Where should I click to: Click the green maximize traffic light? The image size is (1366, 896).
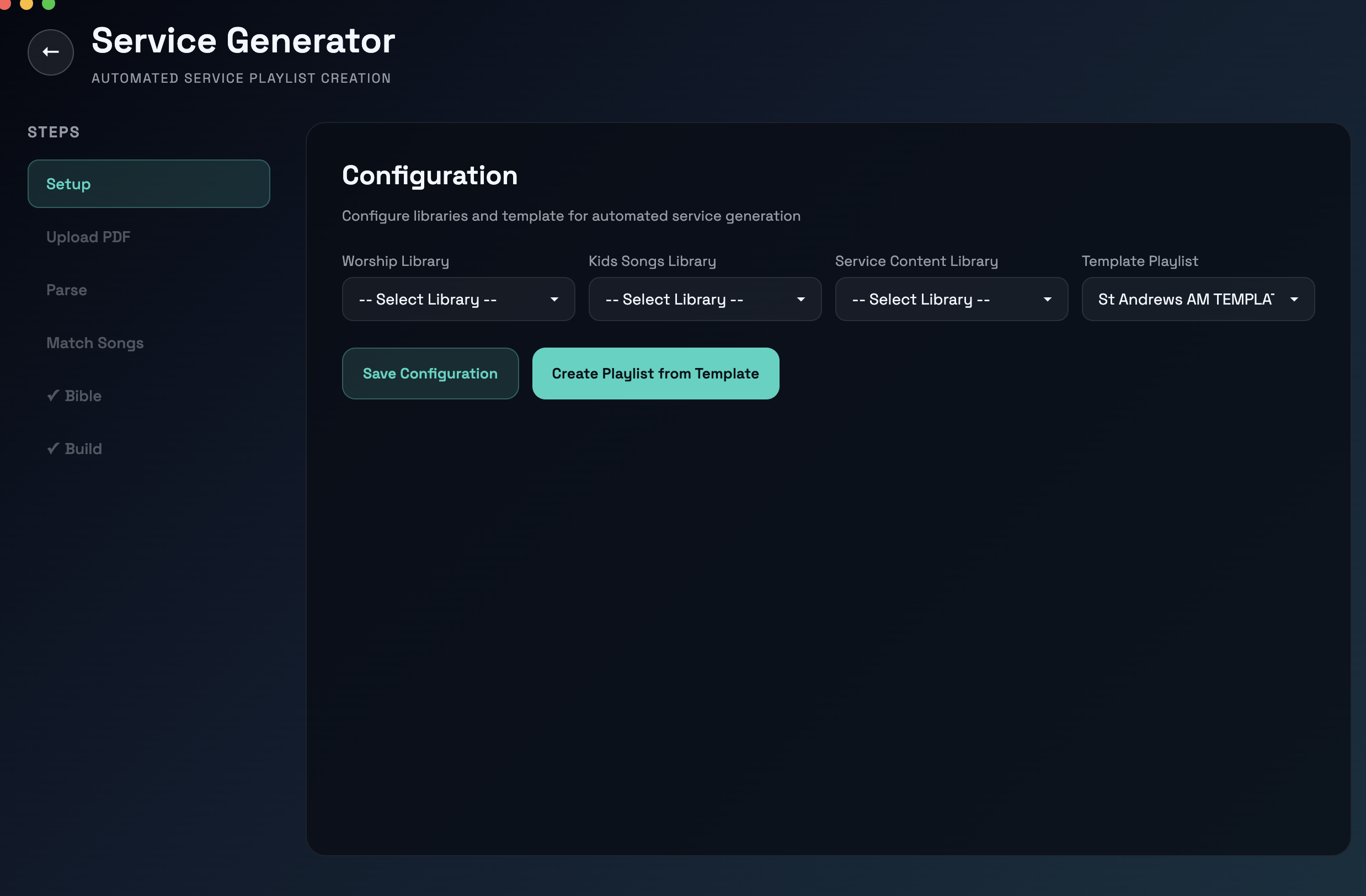[49, 4]
